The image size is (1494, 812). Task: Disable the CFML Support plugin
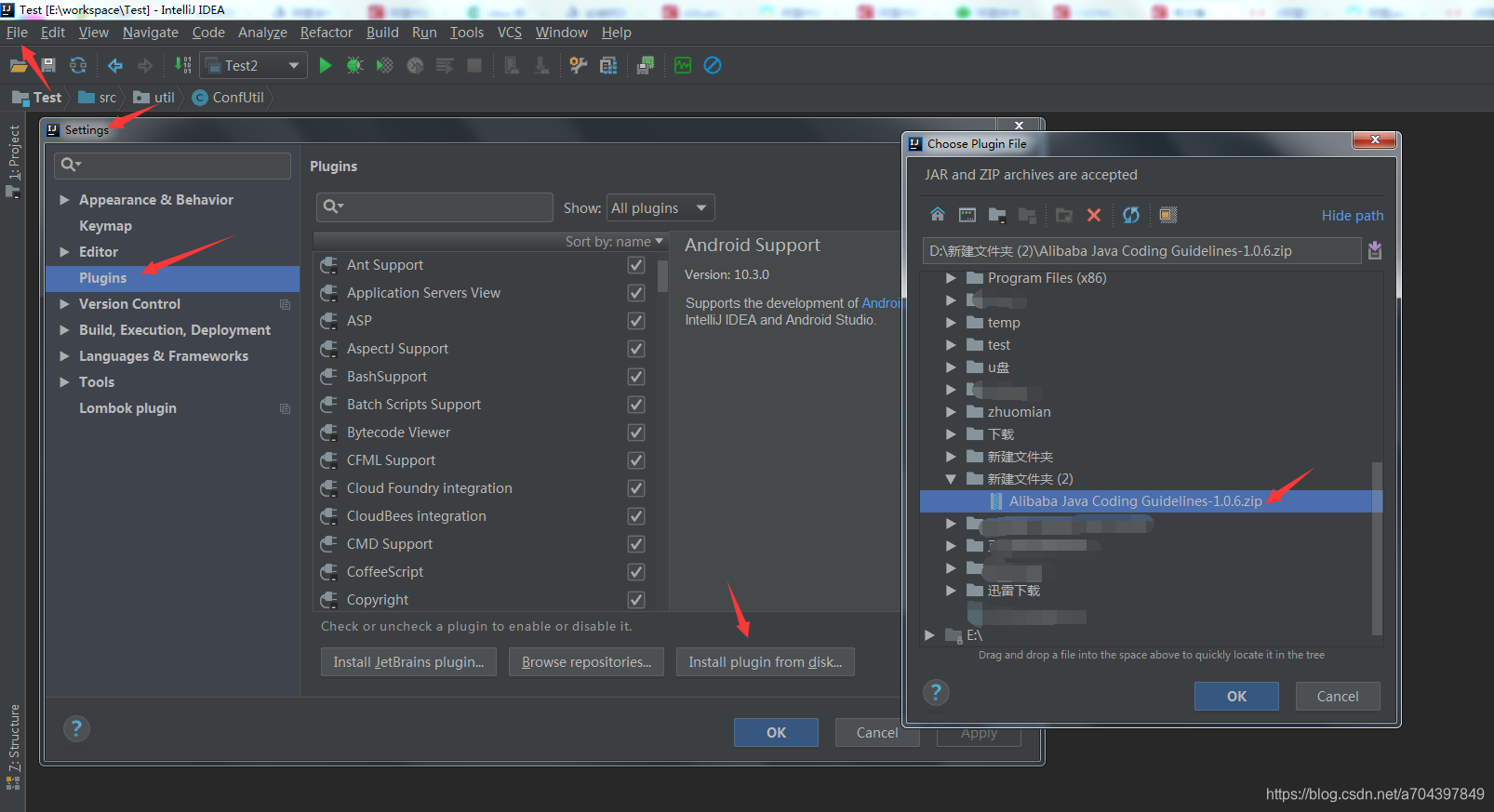click(x=636, y=460)
